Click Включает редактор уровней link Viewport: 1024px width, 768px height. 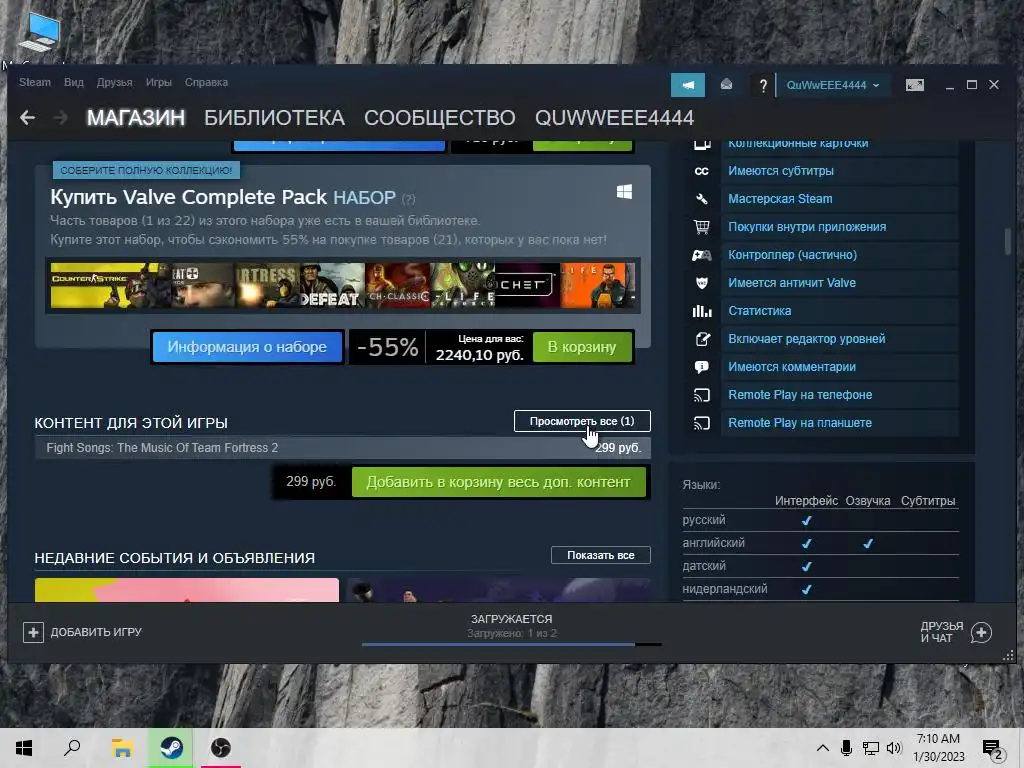coord(807,339)
